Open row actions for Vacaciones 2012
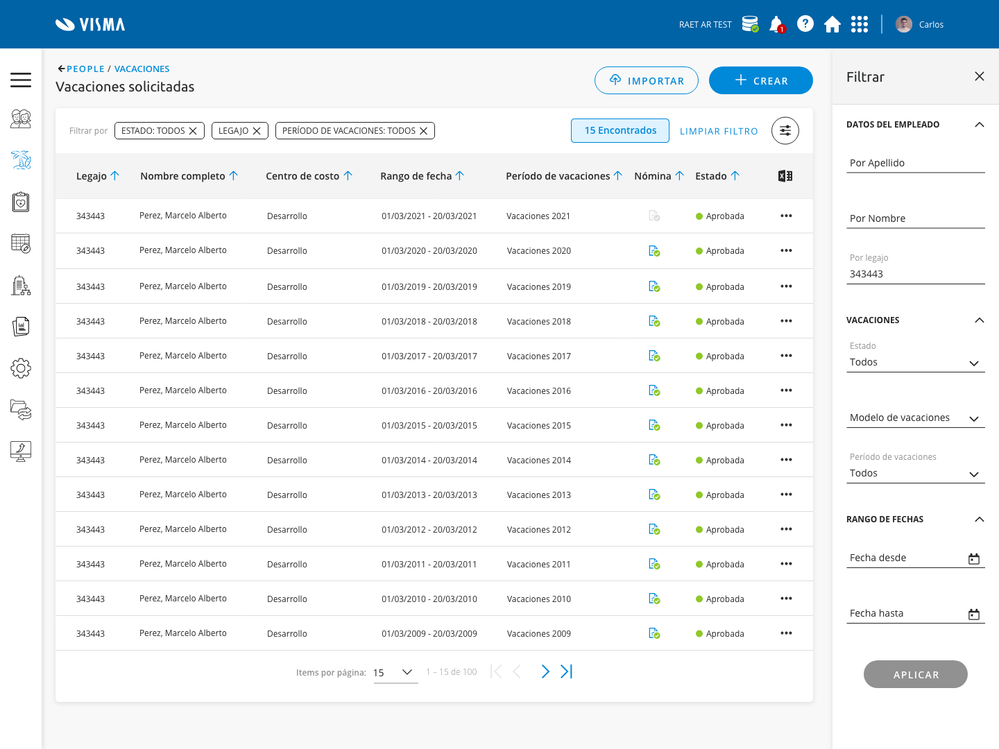The image size is (999, 749). (x=786, y=529)
